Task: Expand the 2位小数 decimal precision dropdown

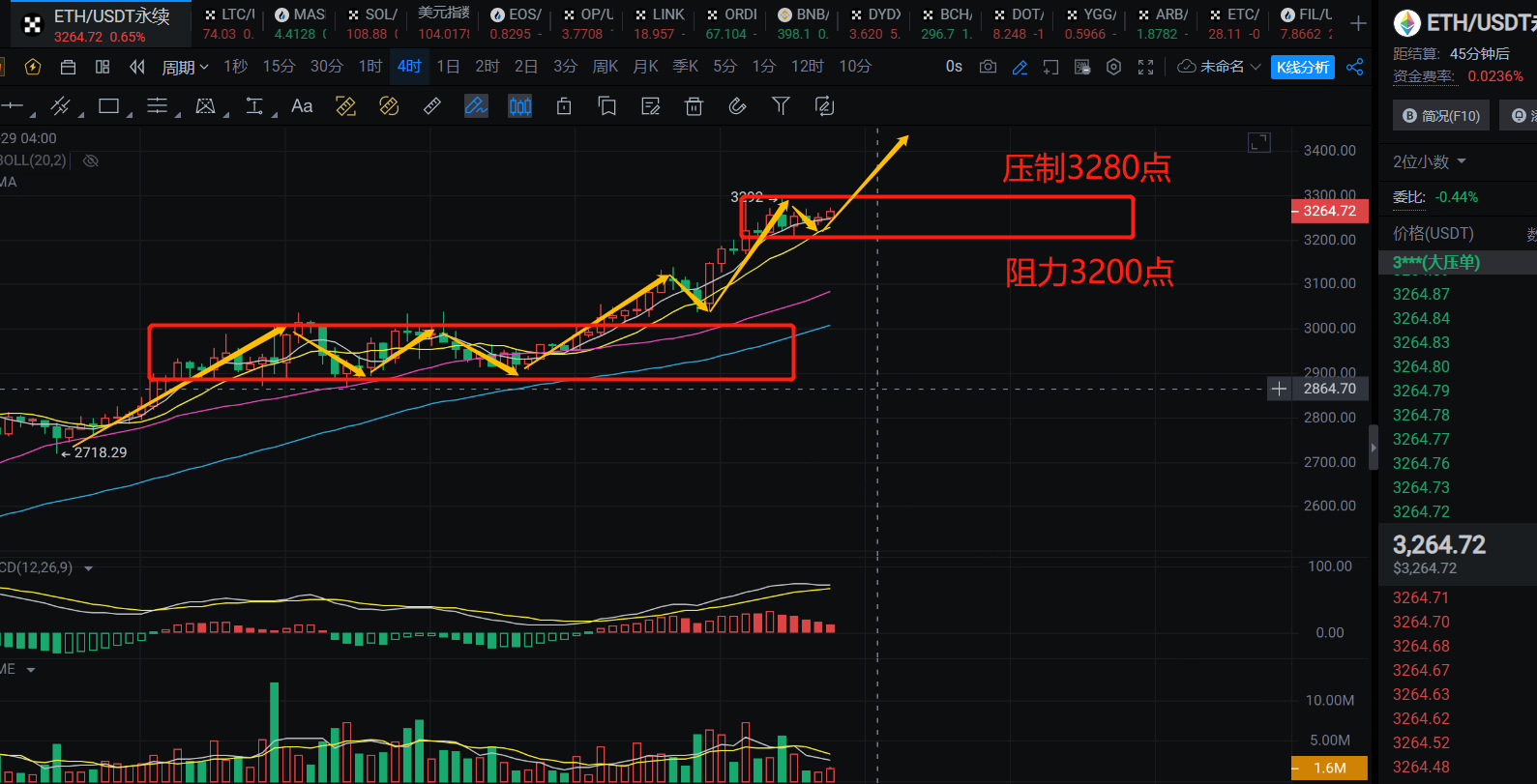Action: (x=1429, y=161)
